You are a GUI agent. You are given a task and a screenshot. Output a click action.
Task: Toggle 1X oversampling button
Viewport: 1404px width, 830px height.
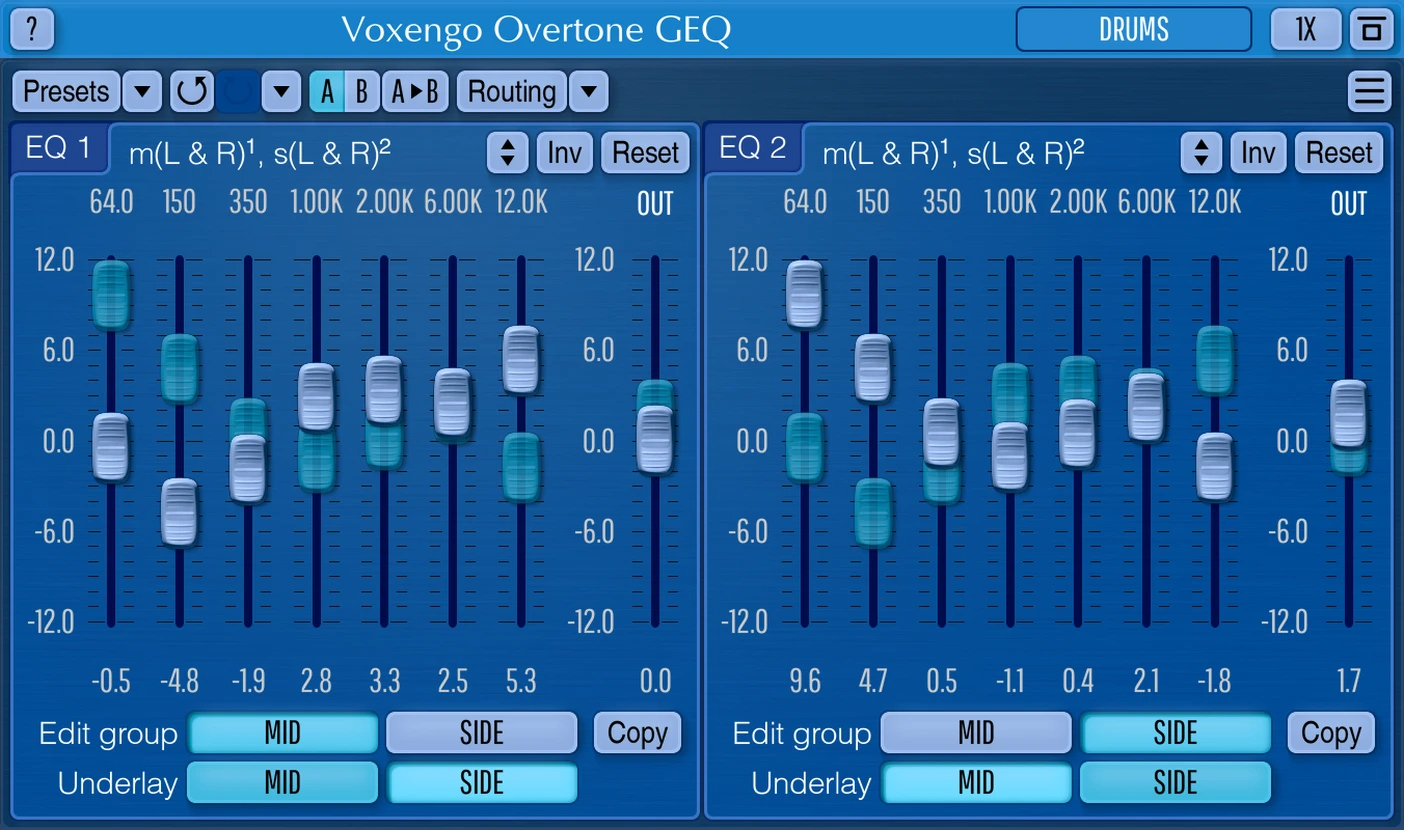(x=1305, y=29)
